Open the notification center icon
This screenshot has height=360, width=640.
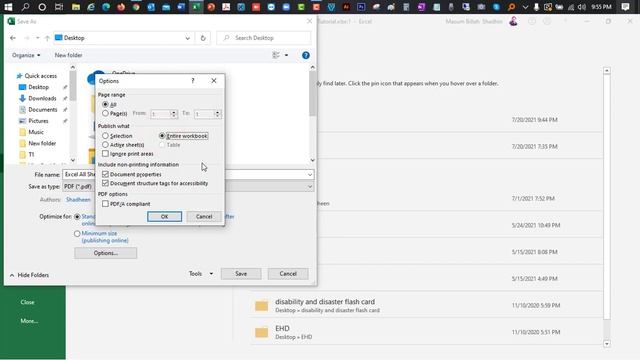pyautogui.click(x=625, y=7)
